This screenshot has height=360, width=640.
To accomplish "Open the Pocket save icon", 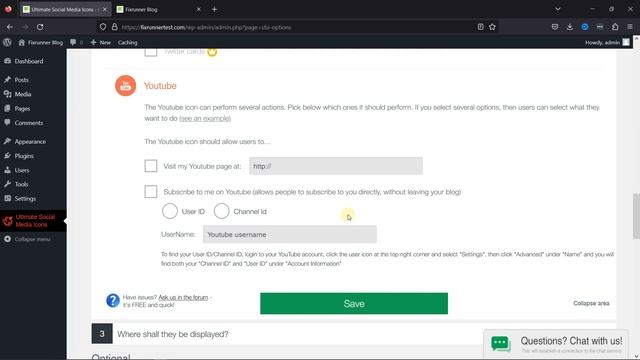I will [555, 27].
